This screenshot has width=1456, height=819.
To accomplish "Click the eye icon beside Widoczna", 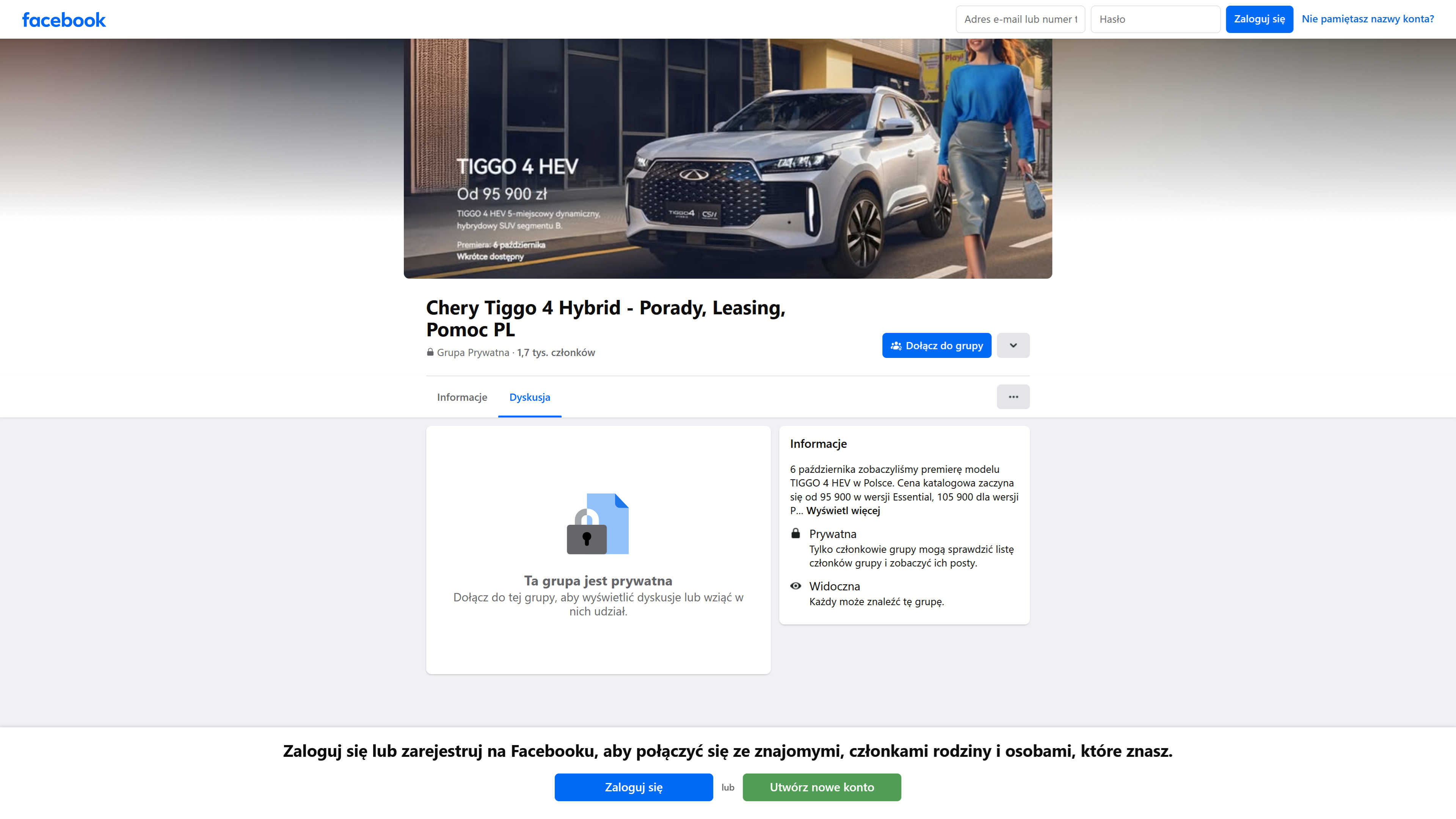I will point(795,585).
